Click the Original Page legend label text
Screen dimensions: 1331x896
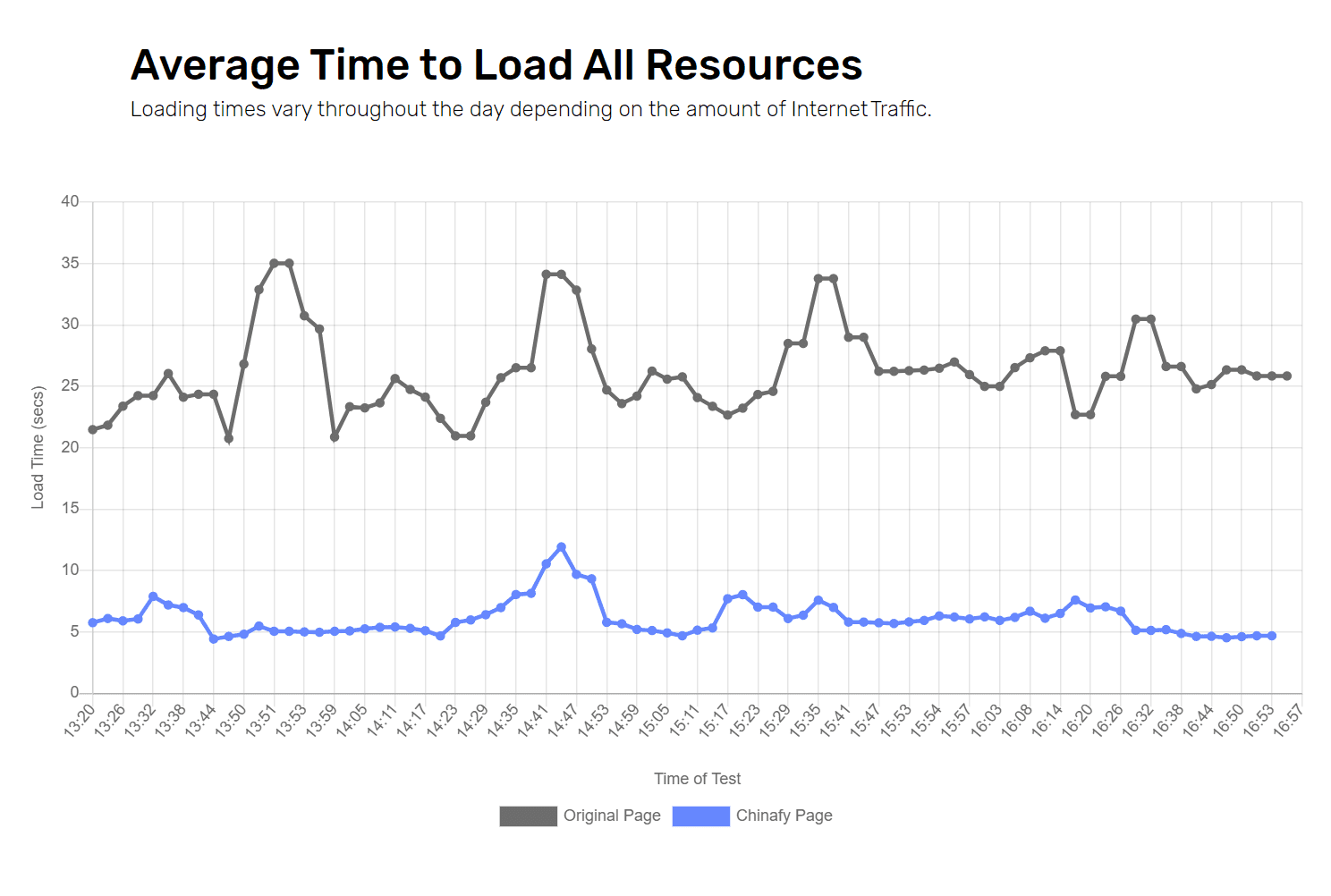(x=612, y=816)
